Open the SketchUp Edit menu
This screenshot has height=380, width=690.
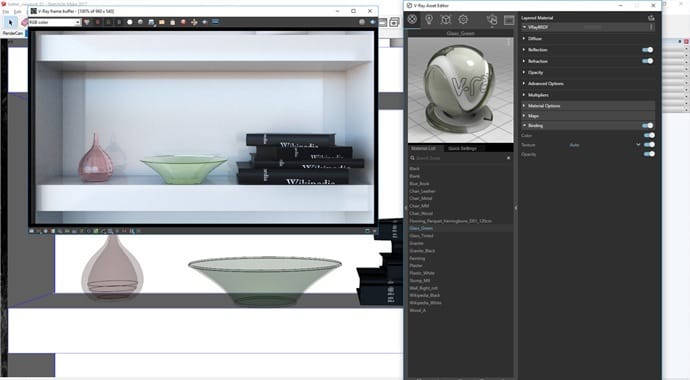point(17,12)
